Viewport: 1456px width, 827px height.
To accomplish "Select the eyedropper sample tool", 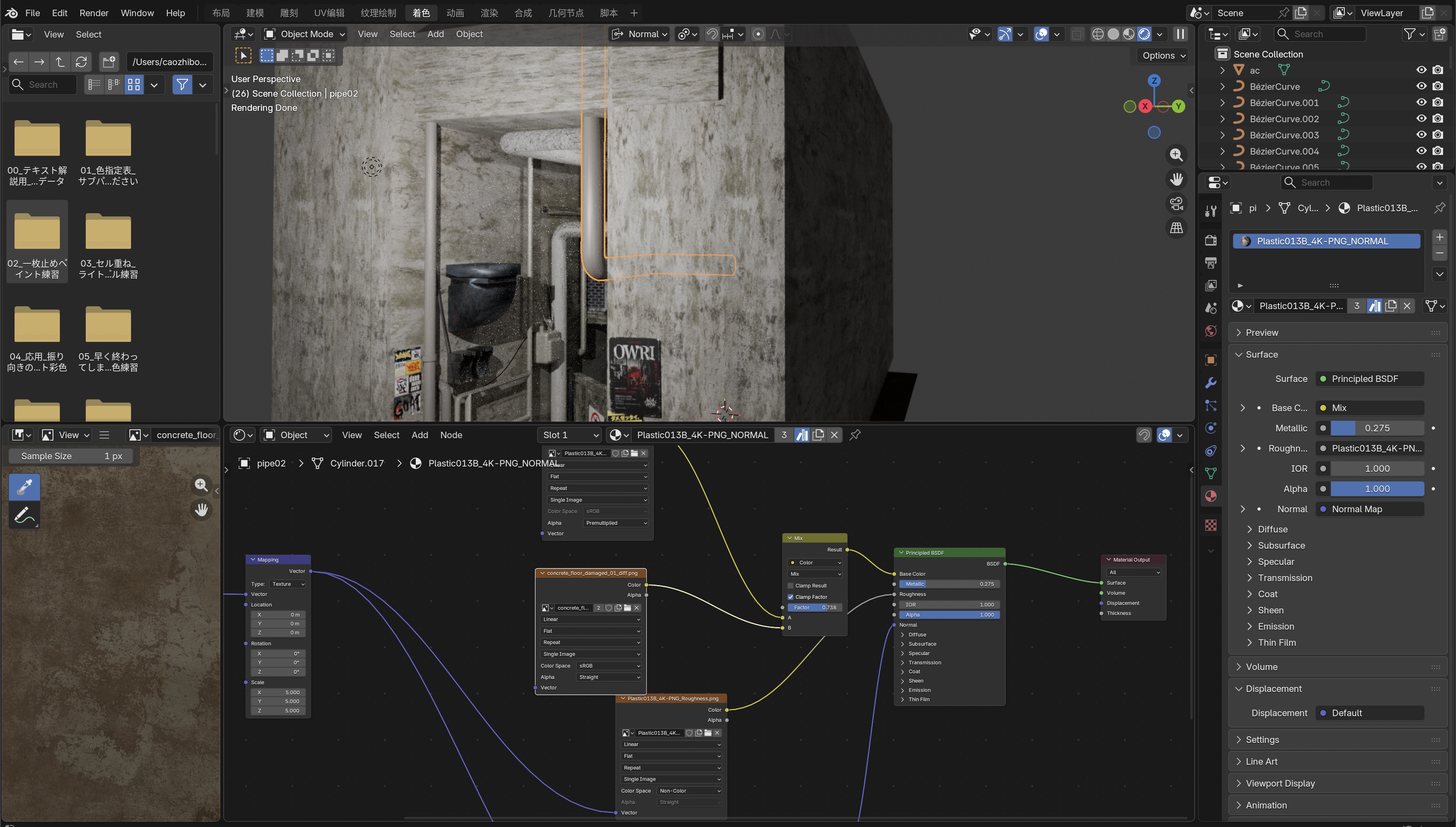I will (x=24, y=487).
